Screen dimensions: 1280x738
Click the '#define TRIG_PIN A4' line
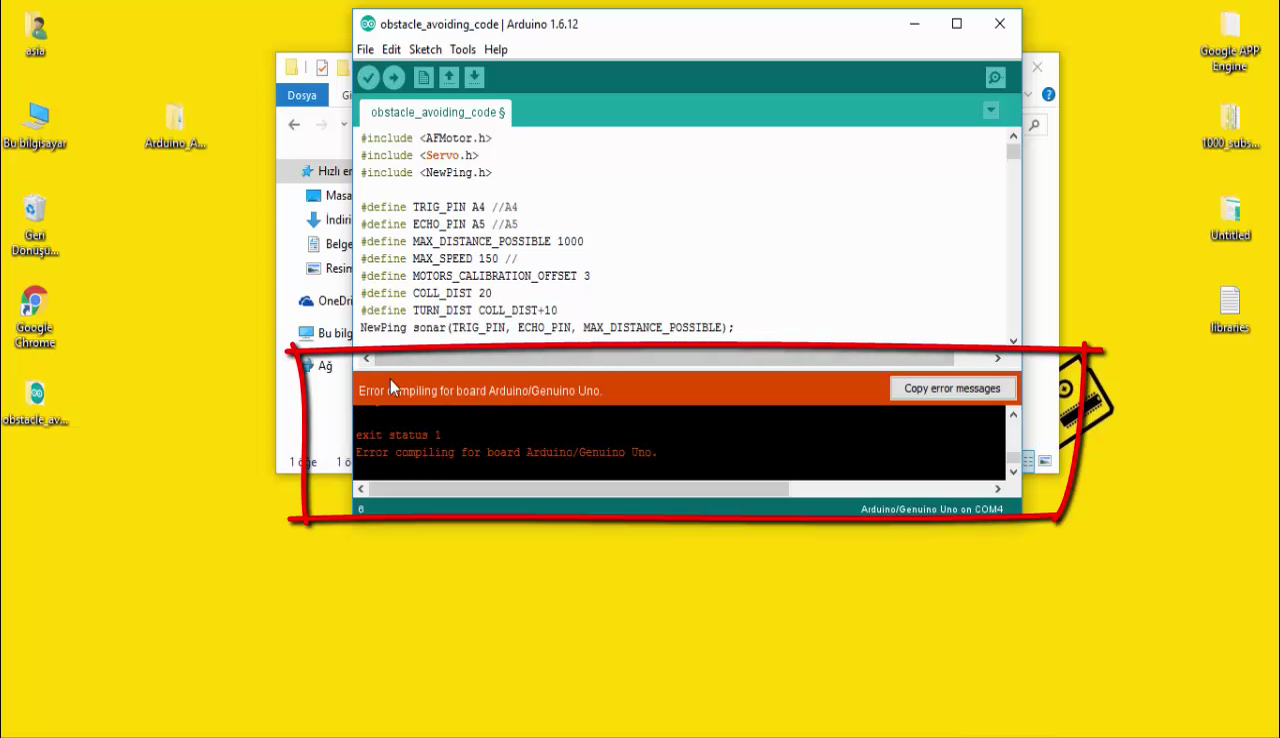point(439,207)
